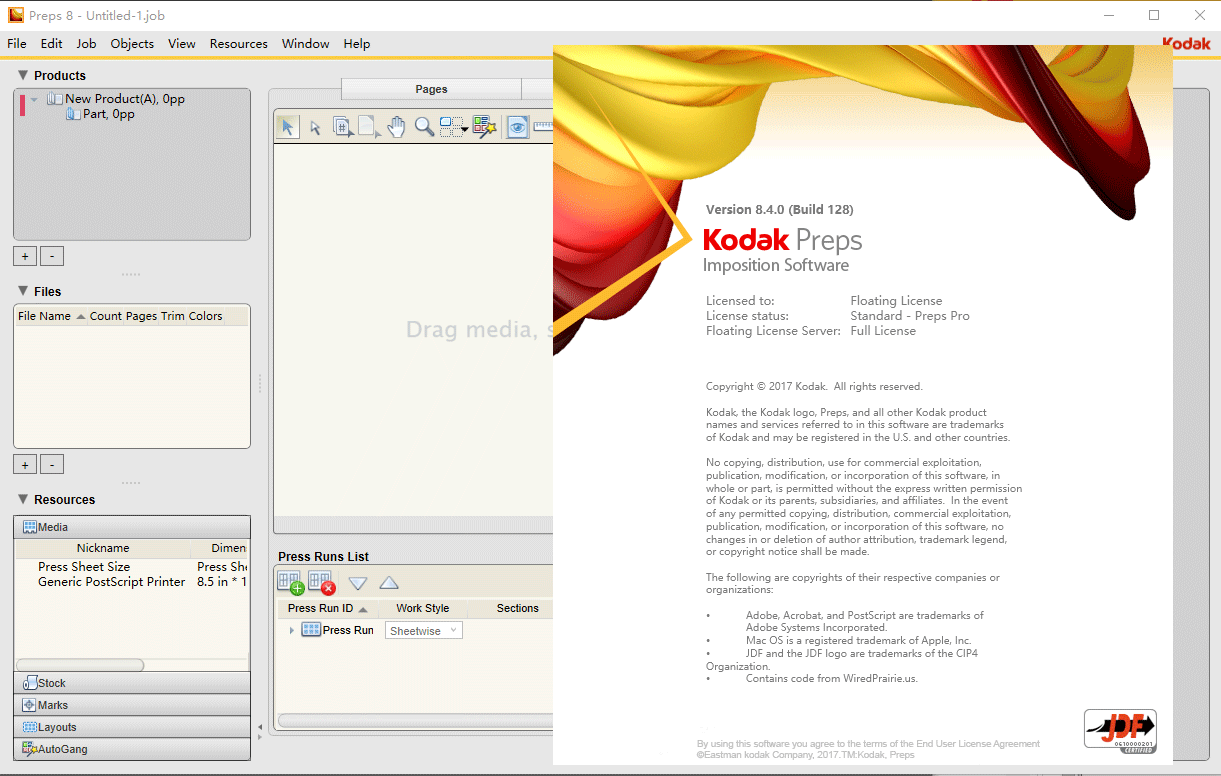This screenshot has height=776, width=1221.
Task: Click the Press Runs horizontal scrollbar
Action: tap(415, 720)
